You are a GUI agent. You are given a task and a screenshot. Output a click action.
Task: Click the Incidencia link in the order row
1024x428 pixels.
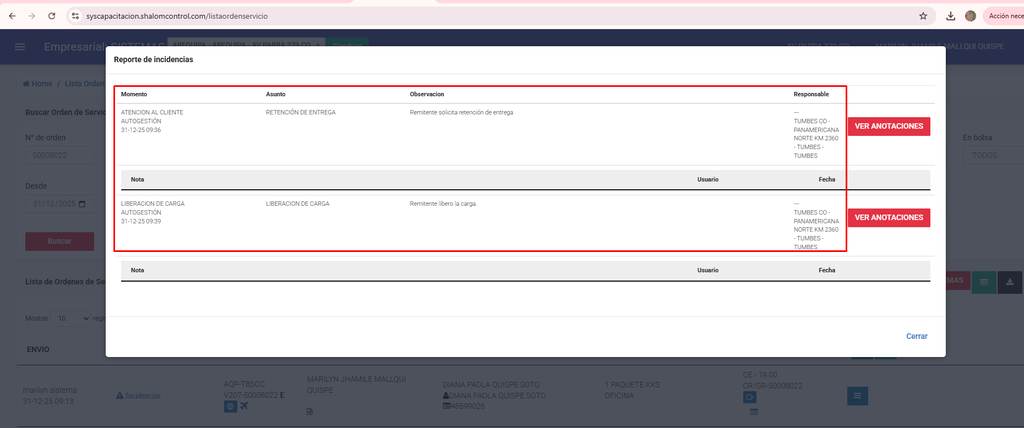tap(139, 396)
